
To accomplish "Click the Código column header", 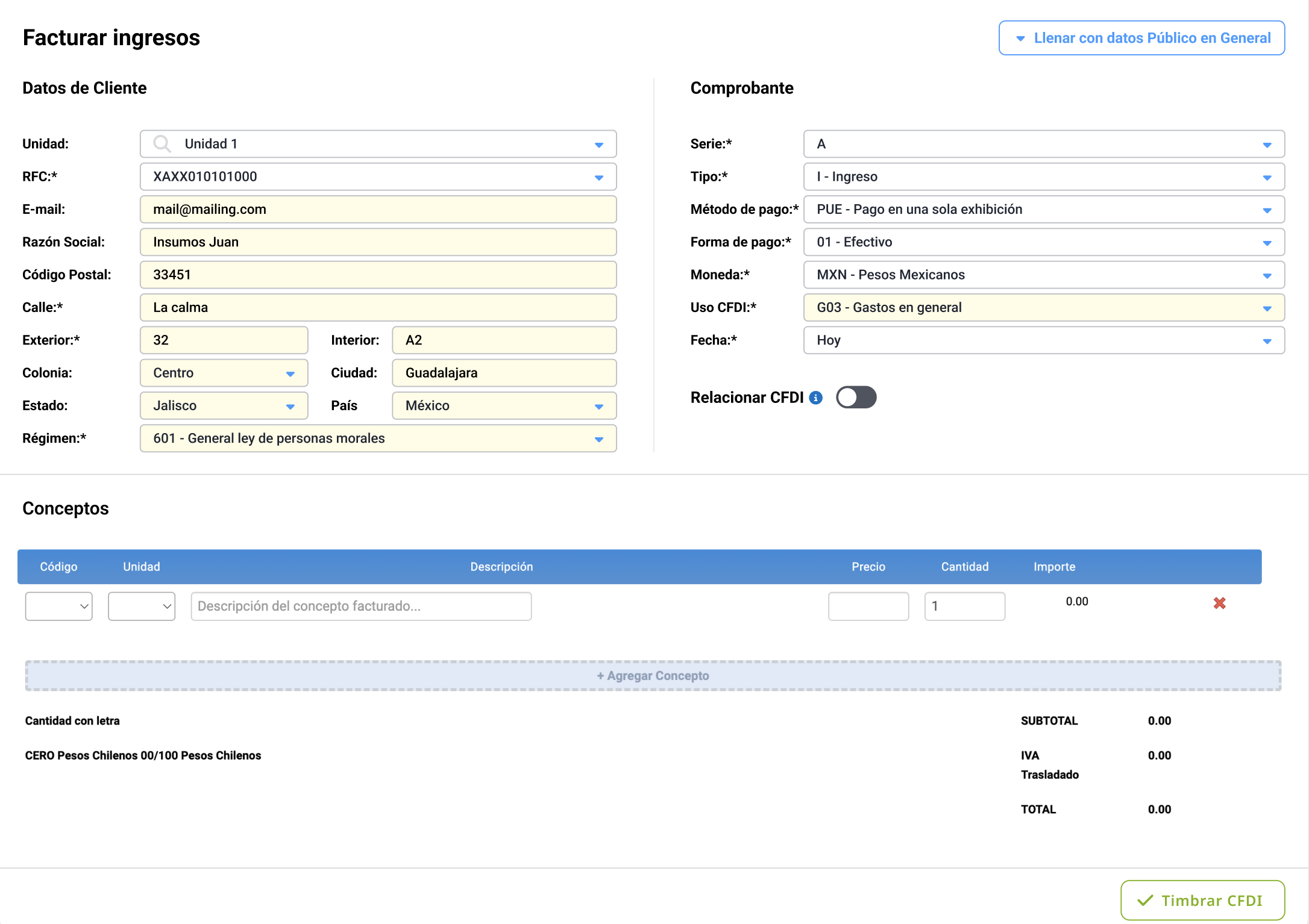I will [x=58, y=567].
